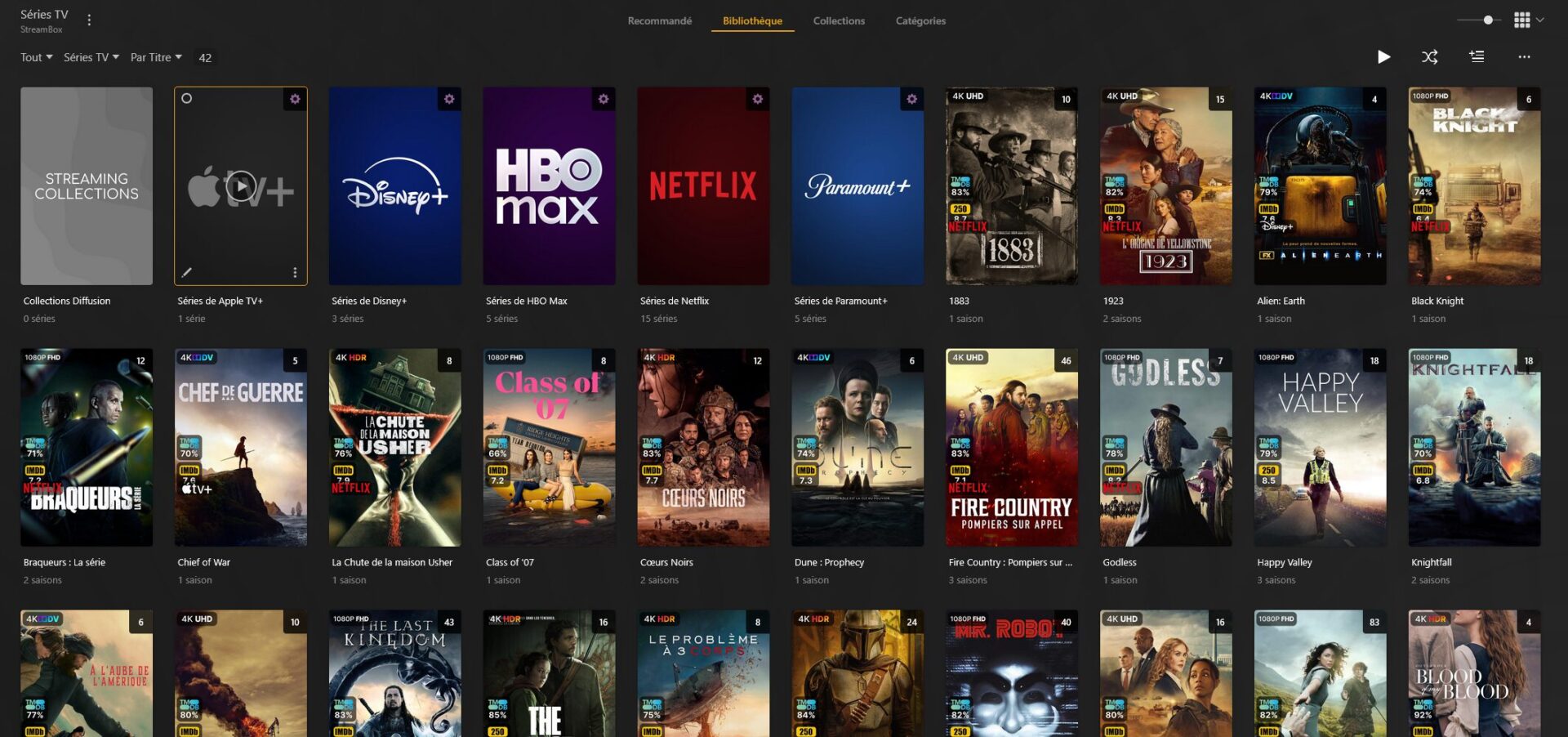
Task: Click the gear badge on Paramount+ card
Action: coord(912,99)
